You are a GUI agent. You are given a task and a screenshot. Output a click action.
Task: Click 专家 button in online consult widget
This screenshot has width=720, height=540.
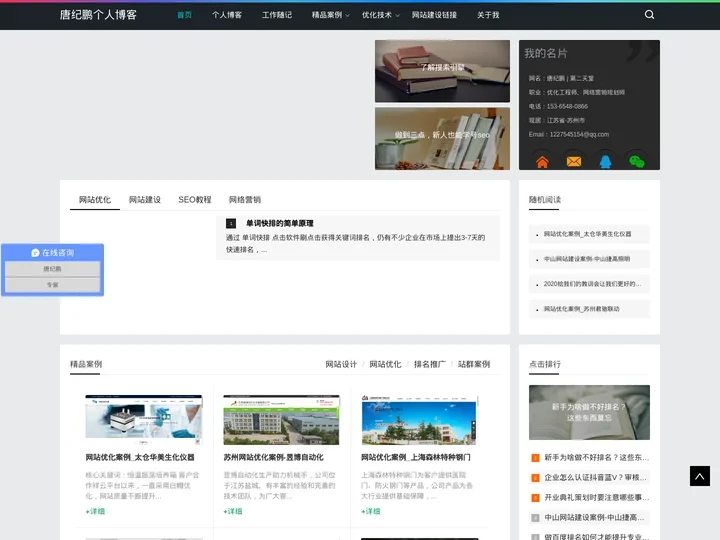52,285
